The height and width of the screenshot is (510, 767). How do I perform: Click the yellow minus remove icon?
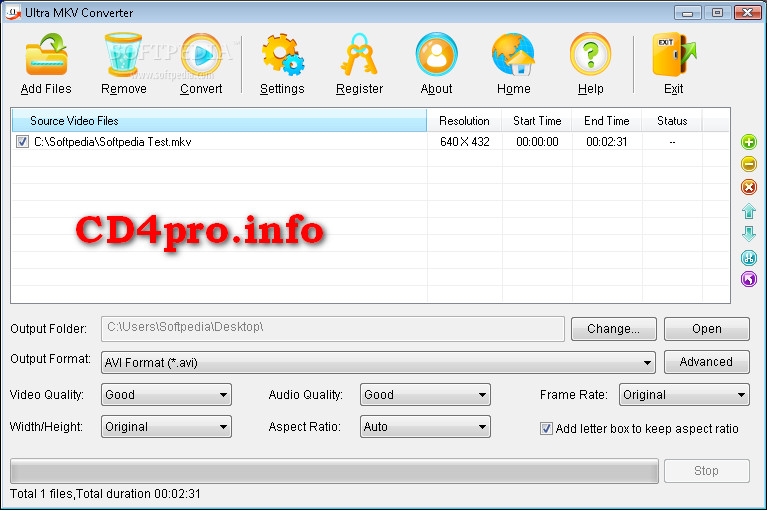coord(748,164)
